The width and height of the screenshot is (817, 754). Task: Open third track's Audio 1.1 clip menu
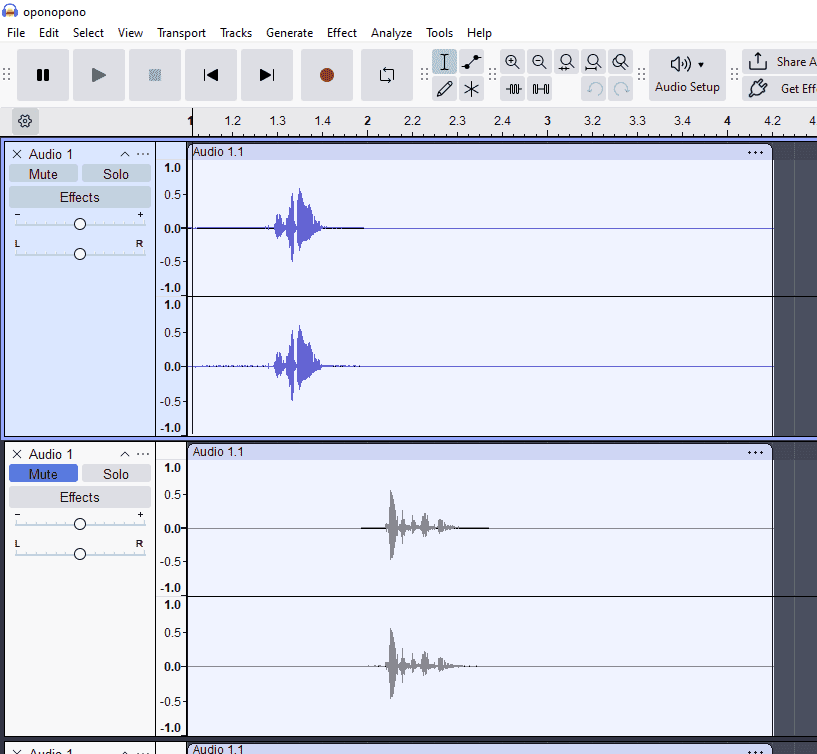(755, 751)
